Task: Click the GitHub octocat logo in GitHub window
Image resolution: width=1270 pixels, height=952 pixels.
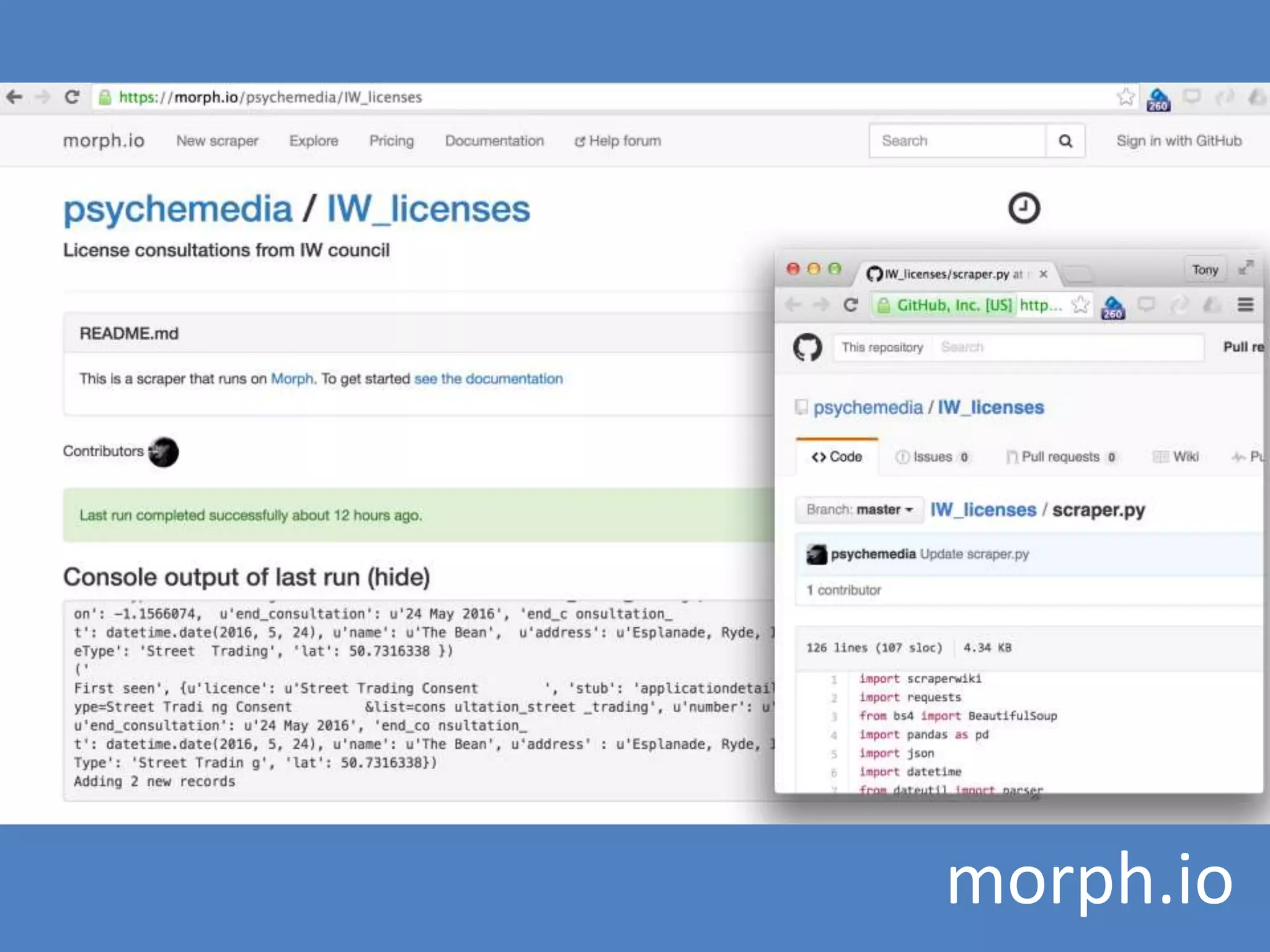Action: [x=807, y=347]
